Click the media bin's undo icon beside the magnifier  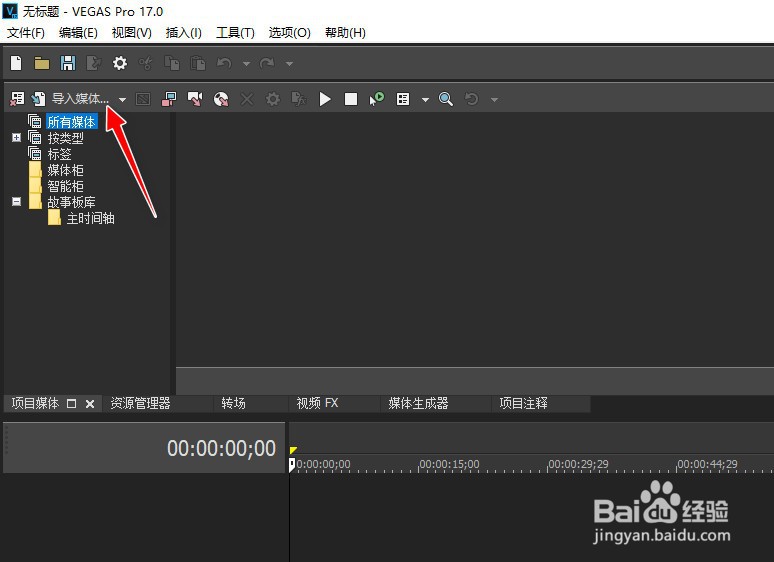click(471, 99)
